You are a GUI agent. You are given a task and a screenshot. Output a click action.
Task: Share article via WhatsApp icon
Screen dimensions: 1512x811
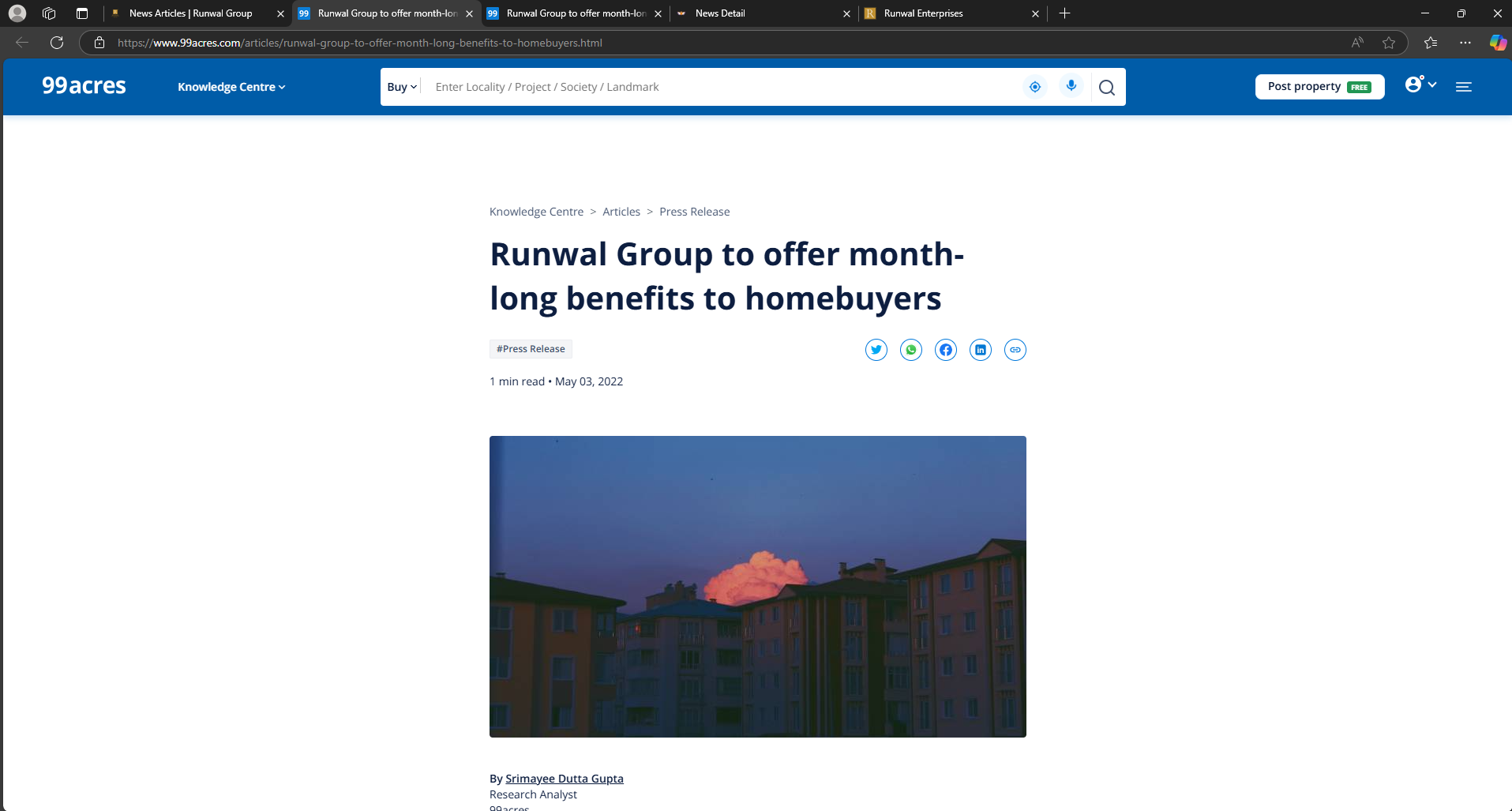[x=910, y=350]
